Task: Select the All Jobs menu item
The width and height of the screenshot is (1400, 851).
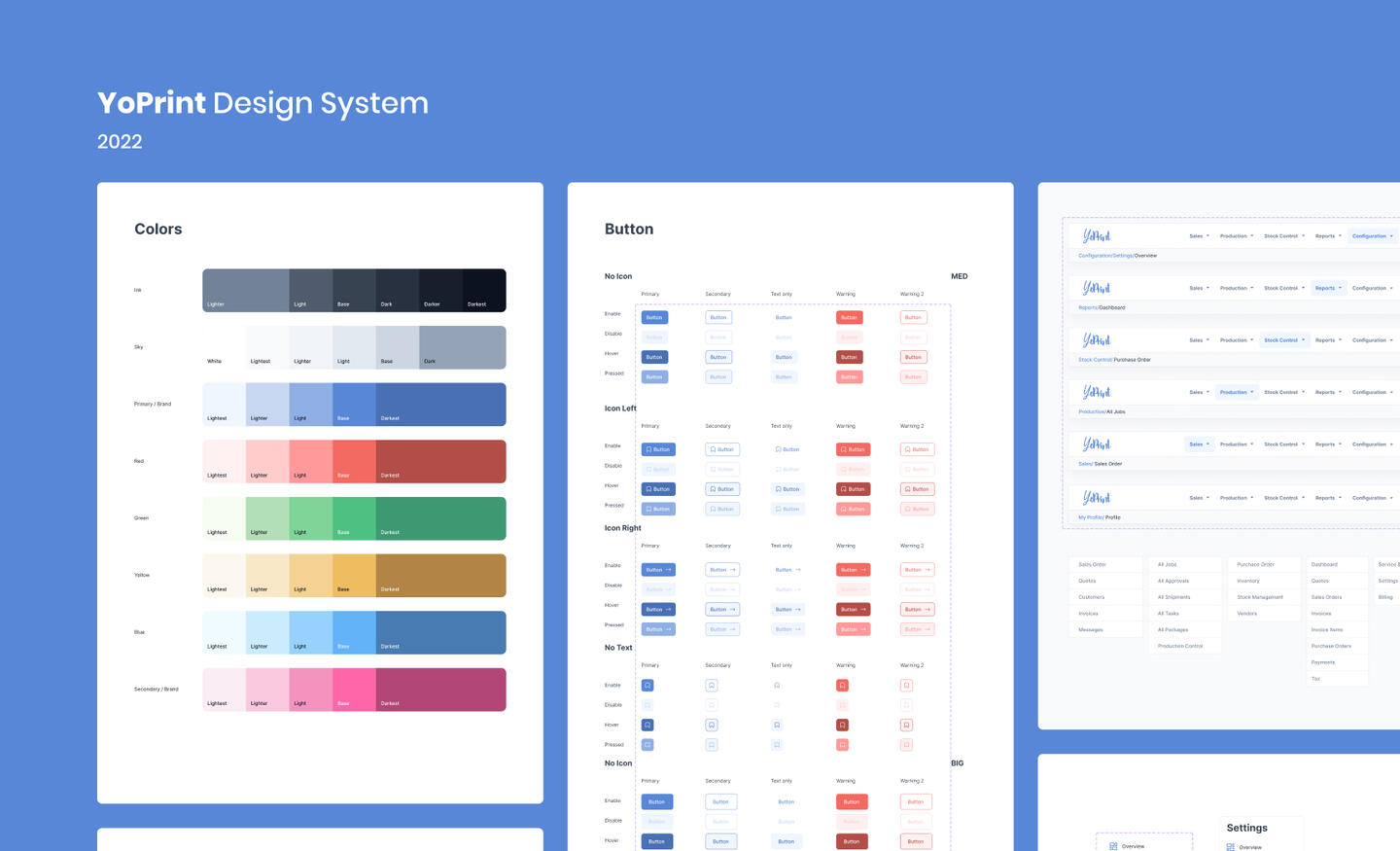Action: (1185, 564)
